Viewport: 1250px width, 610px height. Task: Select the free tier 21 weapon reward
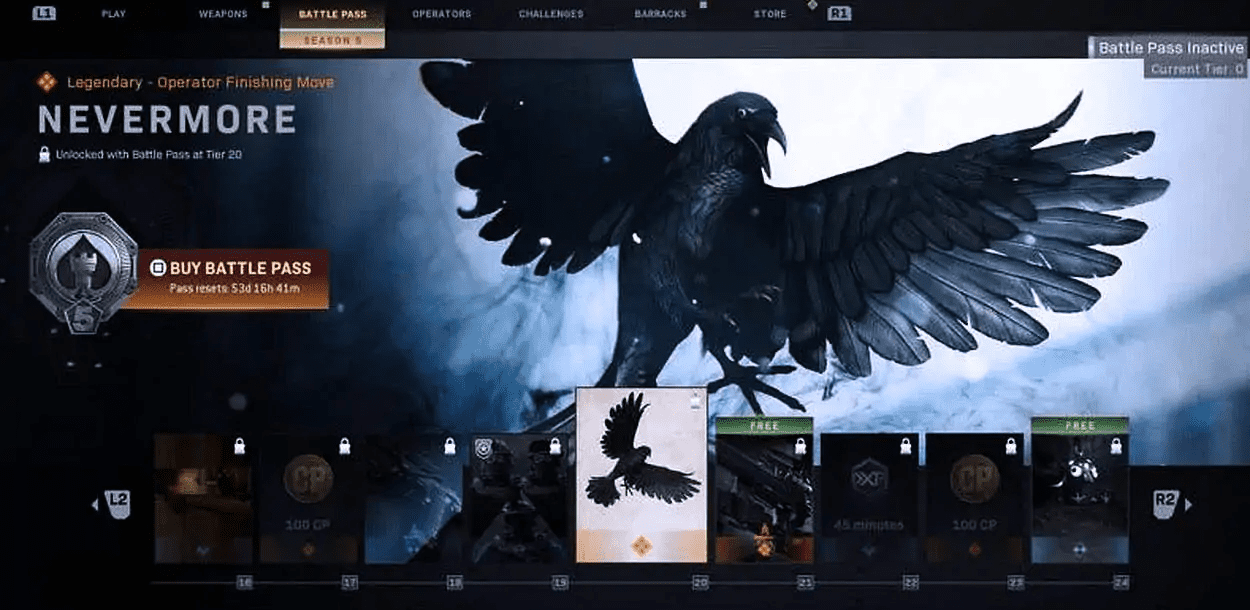pyautogui.click(x=763, y=497)
